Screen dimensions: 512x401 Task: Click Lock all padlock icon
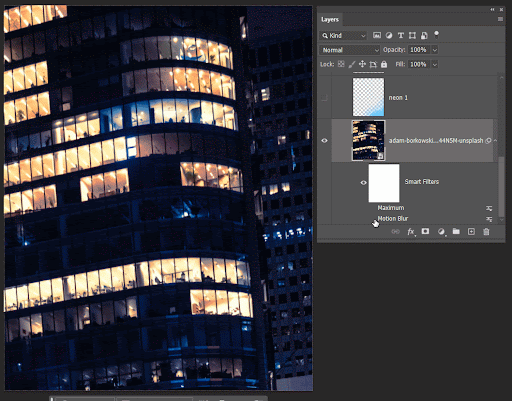click(384, 64)
